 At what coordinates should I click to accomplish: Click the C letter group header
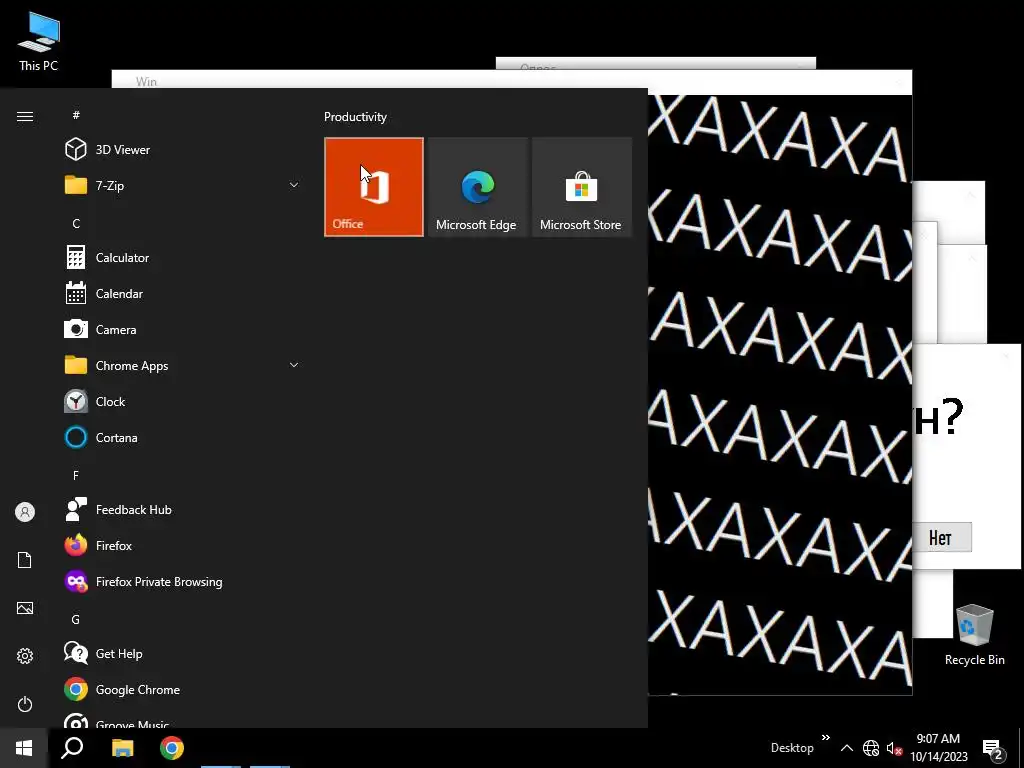pos(76,223)
